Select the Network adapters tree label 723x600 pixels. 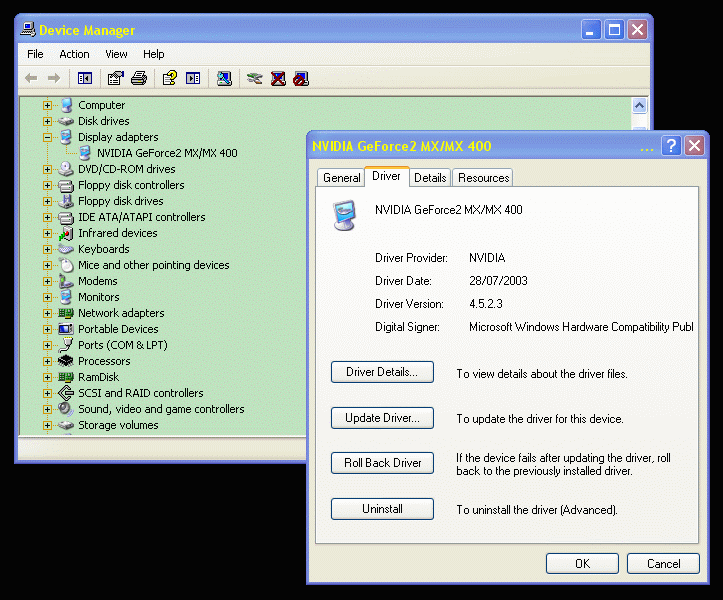[x=121, y=313]
